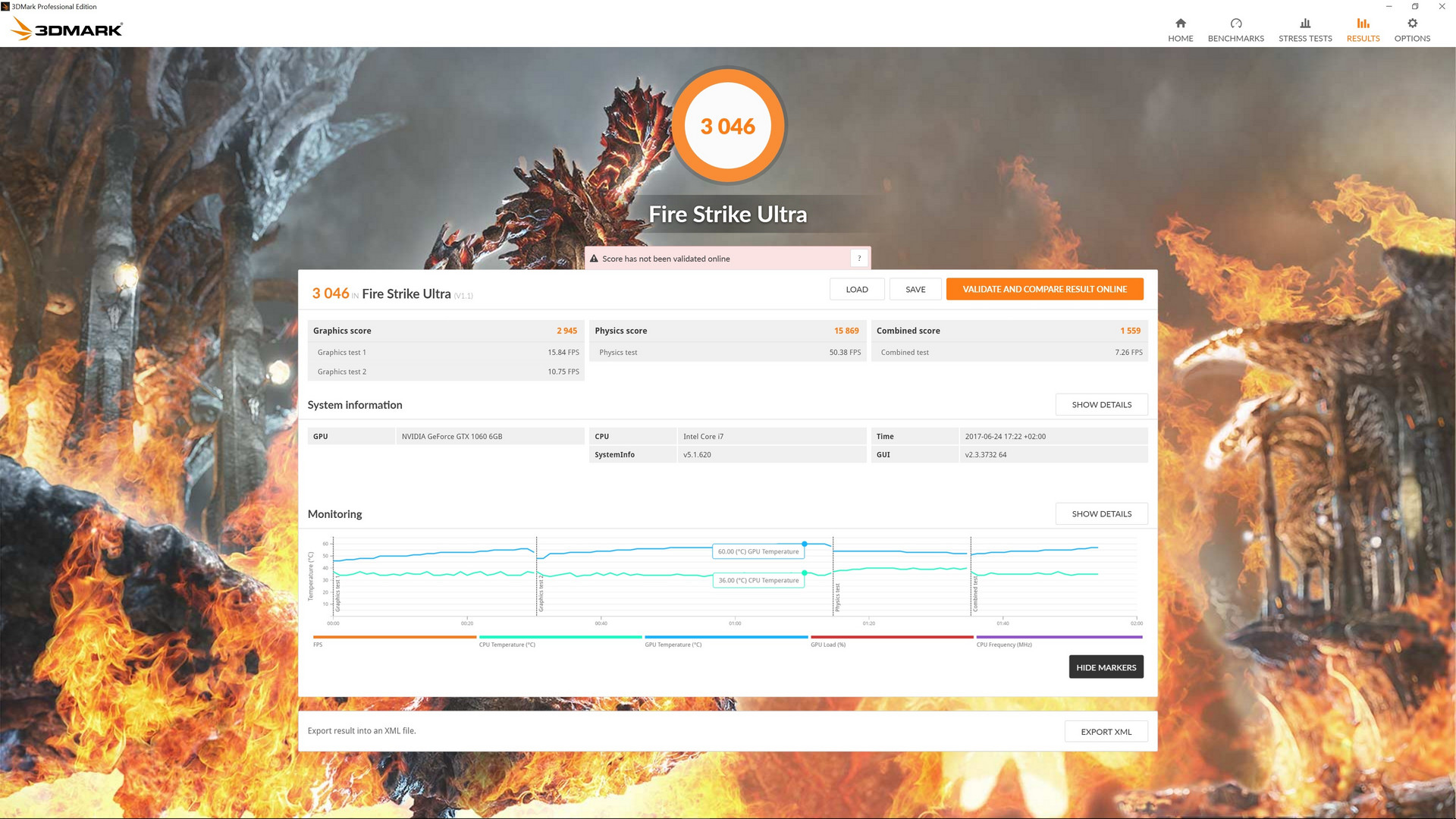Toggle CPU Frequency purple legend bar
Screen dimensions: 1456x819
tap(1059, 638)
